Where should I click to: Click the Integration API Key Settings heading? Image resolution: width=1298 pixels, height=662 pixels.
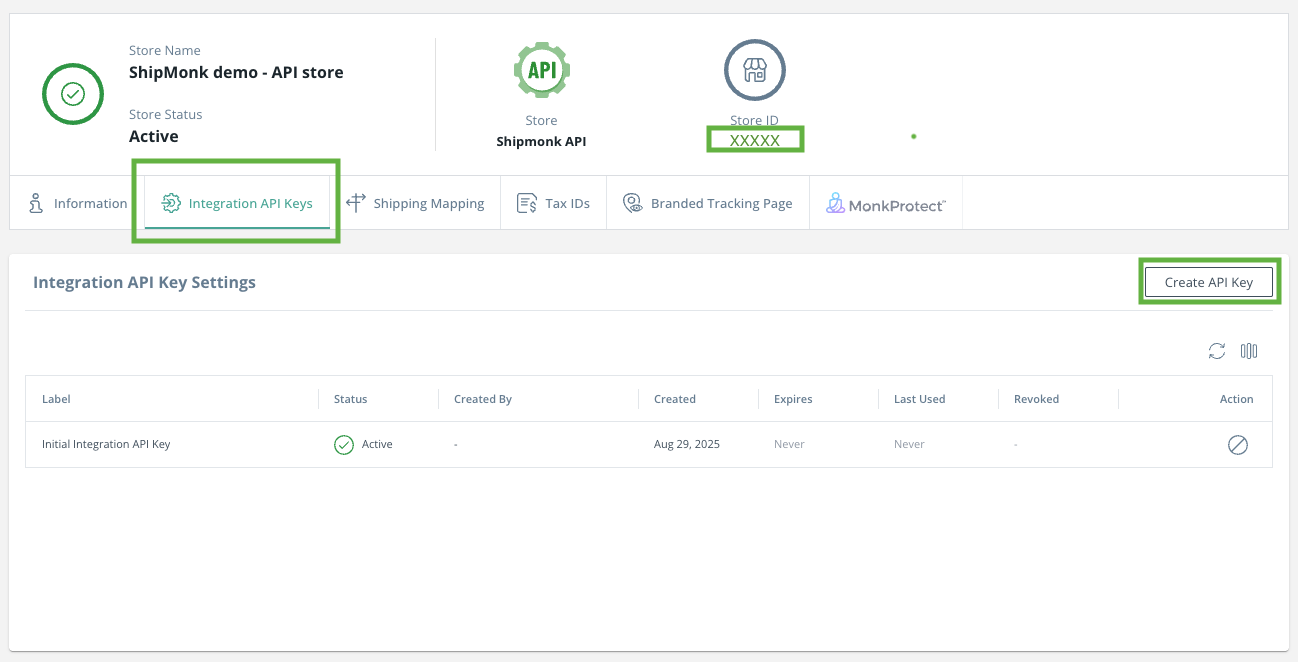coord(144,282)
